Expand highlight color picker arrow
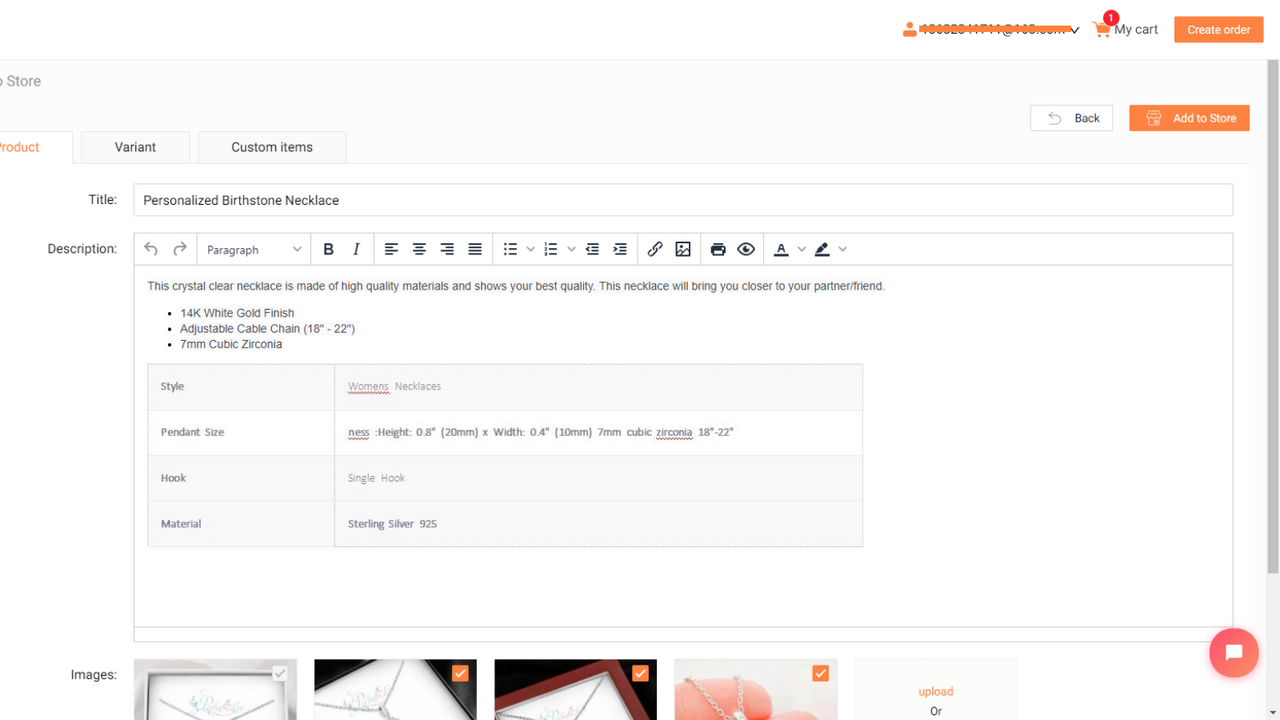The width and height of the screenshot is (1280, 720). coord(843,249)
